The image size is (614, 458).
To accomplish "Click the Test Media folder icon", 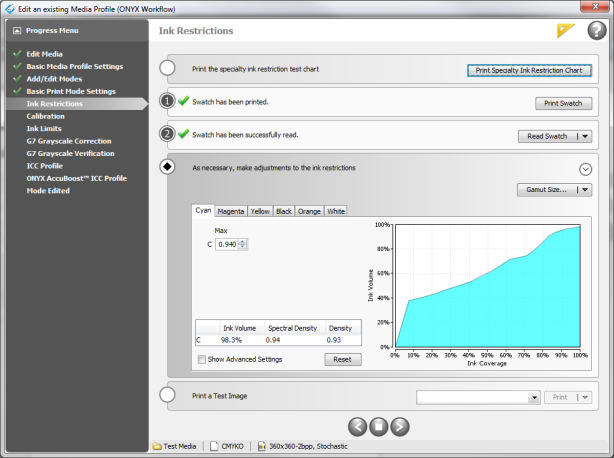I will pyautogui.click(x=157, y=446).
